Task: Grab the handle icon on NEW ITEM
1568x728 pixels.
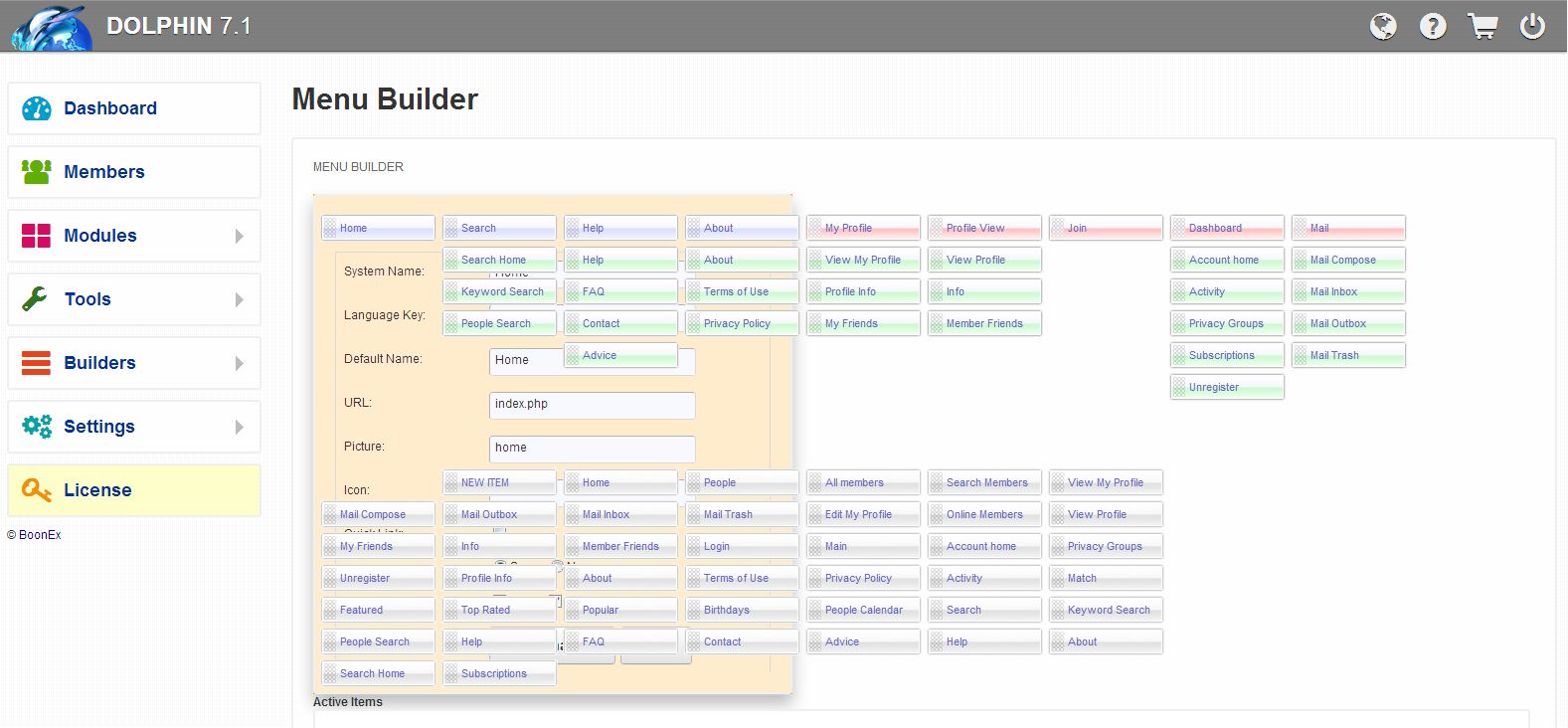Action: 451,482
